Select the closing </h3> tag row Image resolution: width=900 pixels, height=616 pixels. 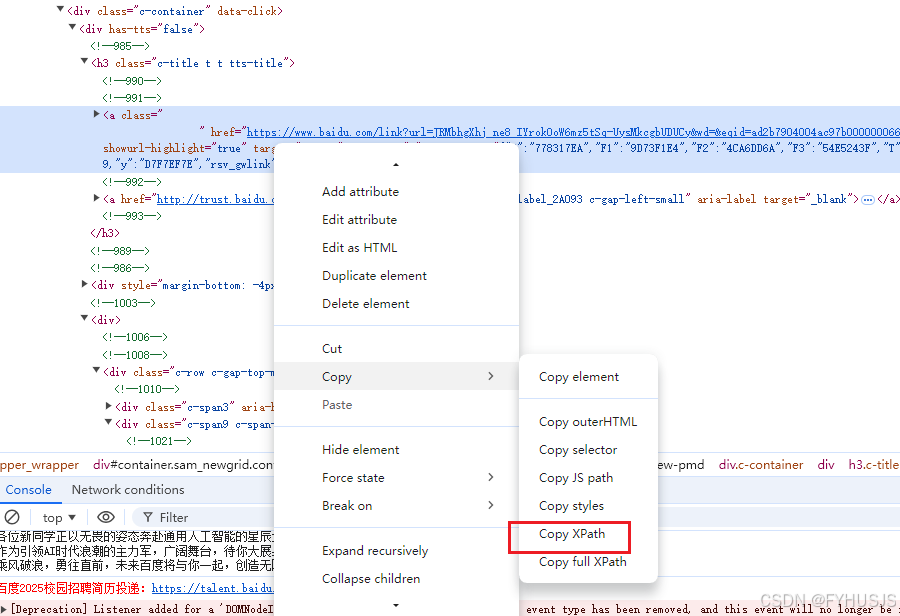[x=105, y=233]
